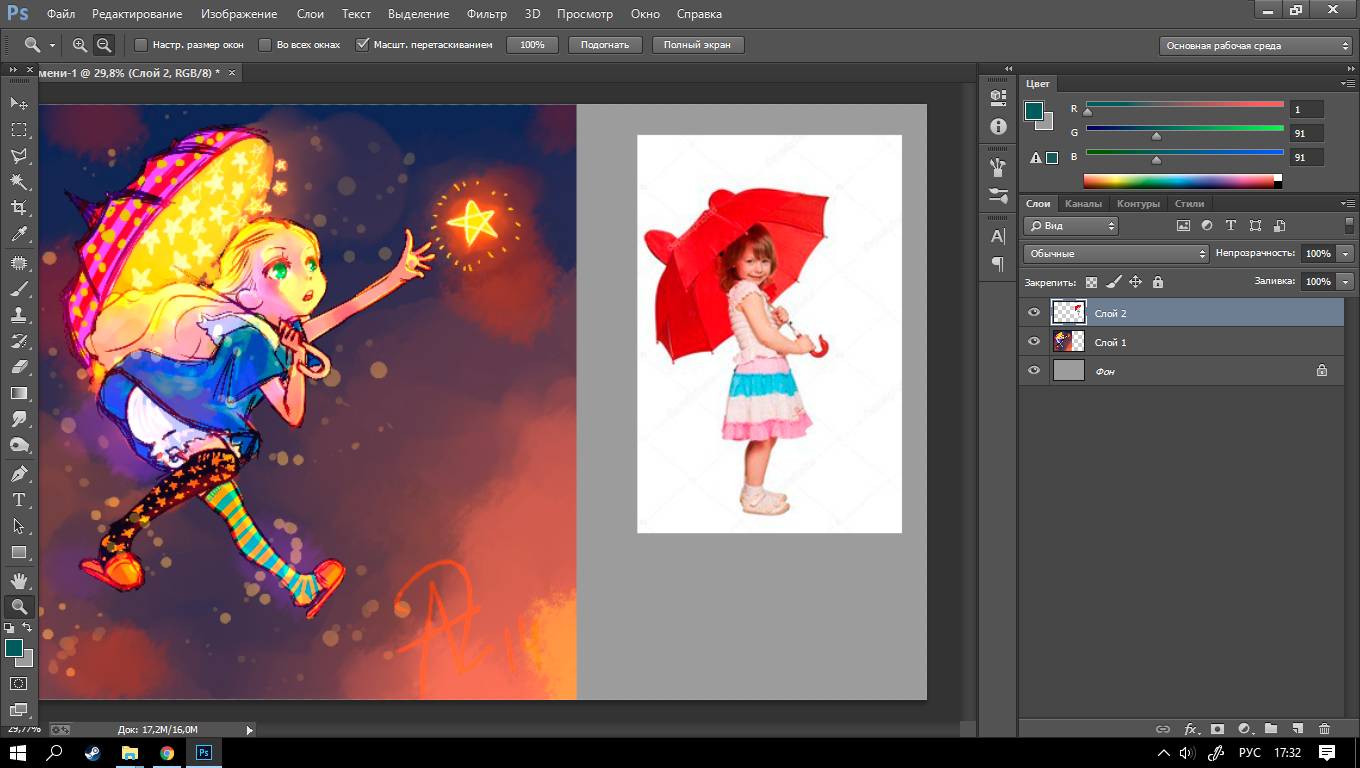Switch to the Каналы tab
The height and width of the screenshot is (768, 1360).
[1083, 204]
